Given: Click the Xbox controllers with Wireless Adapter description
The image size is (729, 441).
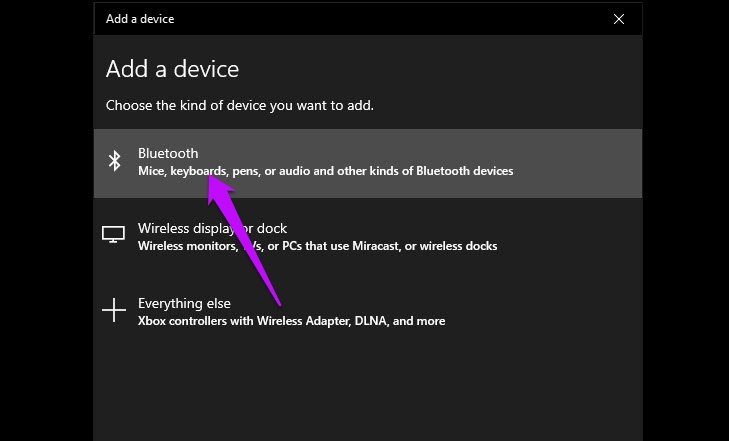Looking at the screenshot, I should (292, 321).
